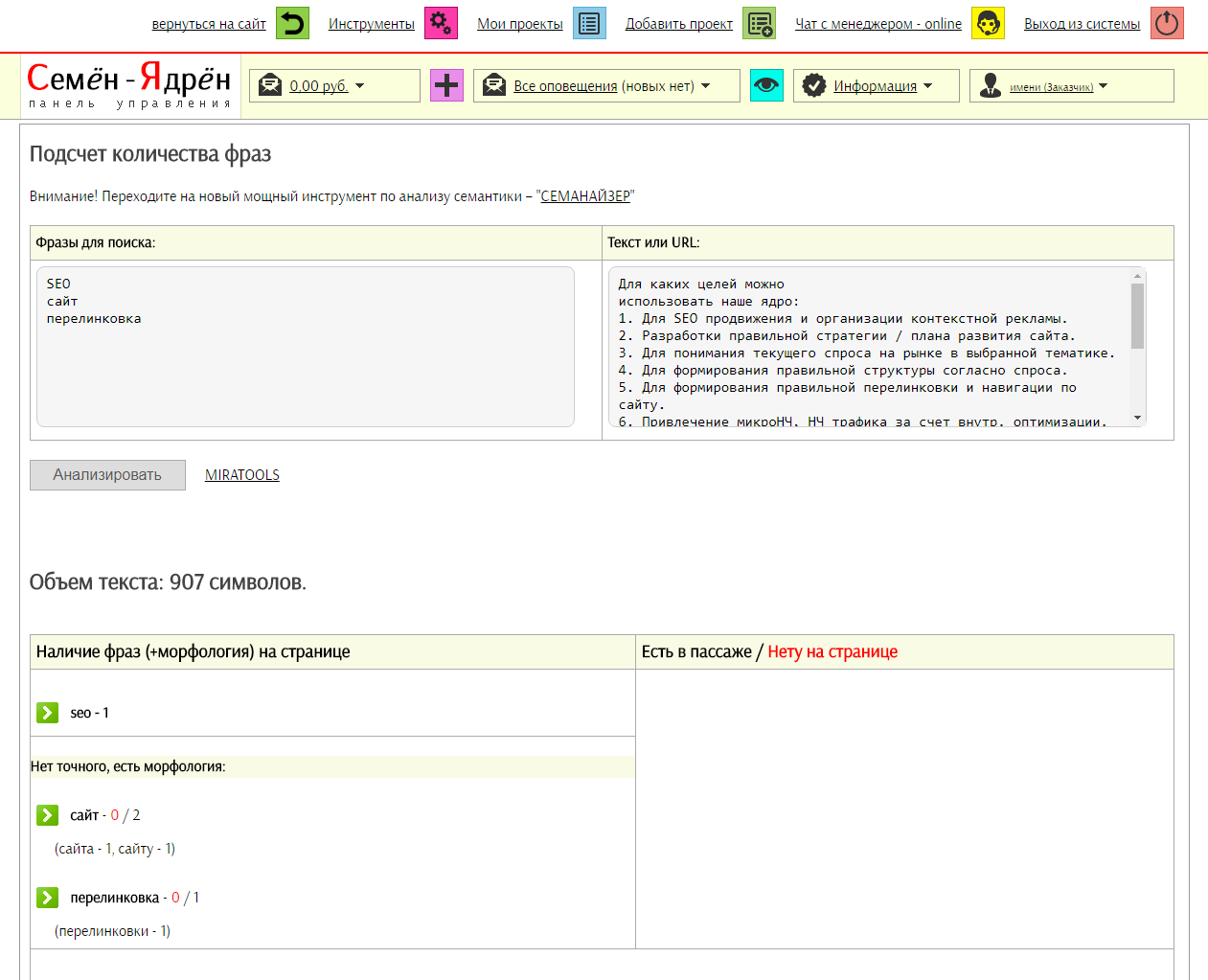The width and height of the screenshot is (1208, 980).
Task: Expand the Информация dropdown arrow
Action: tap(927, 86)
